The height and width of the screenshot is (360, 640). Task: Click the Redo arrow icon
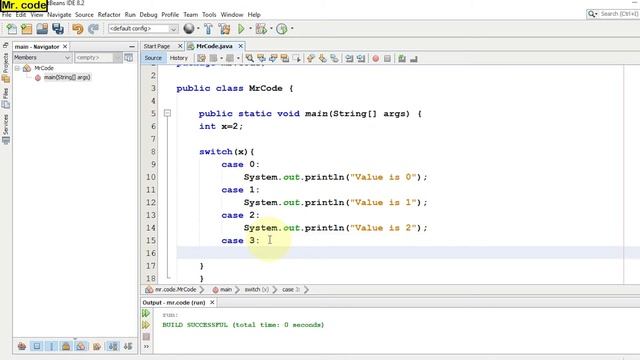click(93, 29)
